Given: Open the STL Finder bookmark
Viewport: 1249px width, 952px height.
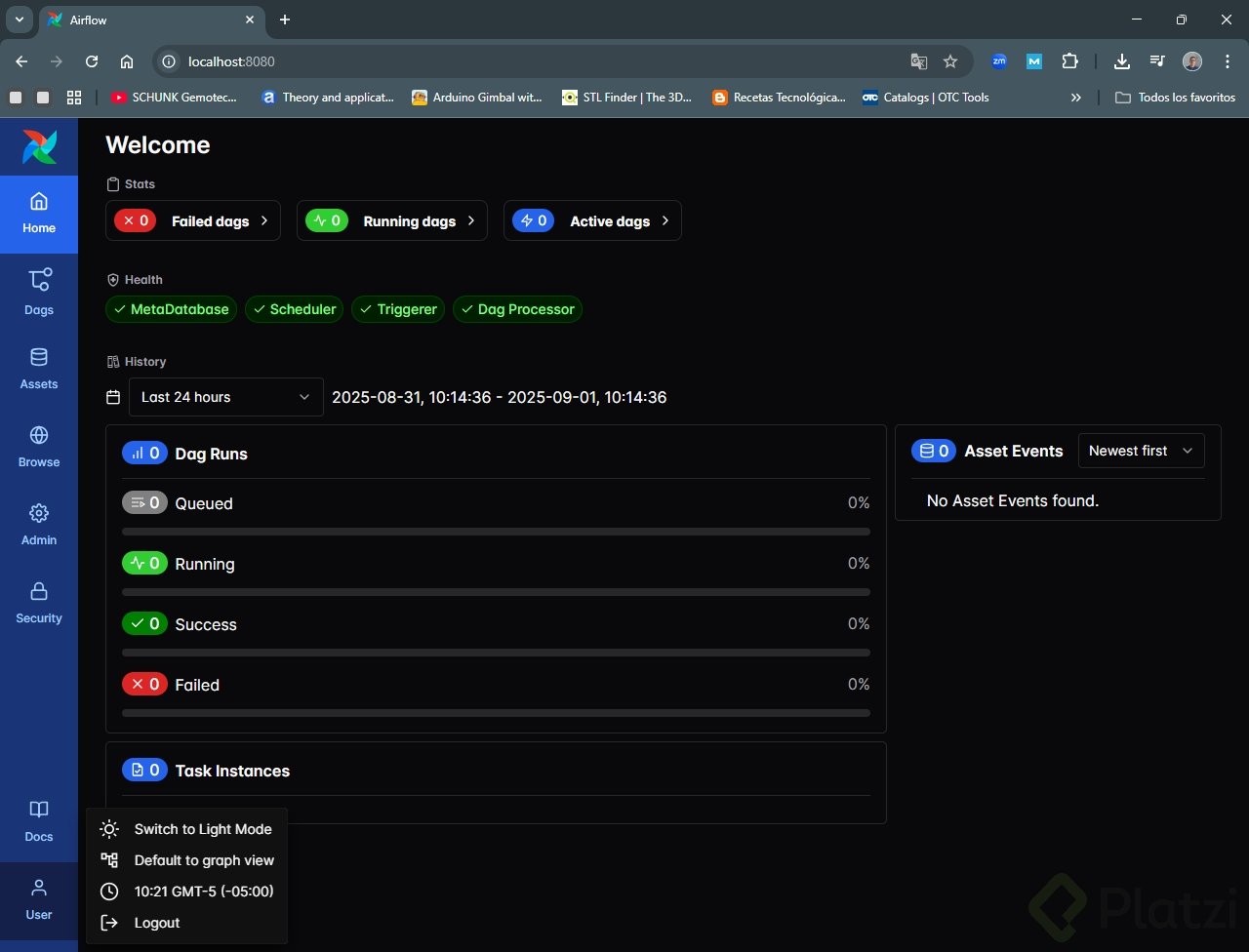Looking at the screenshot, I should (x=626, y=98).
